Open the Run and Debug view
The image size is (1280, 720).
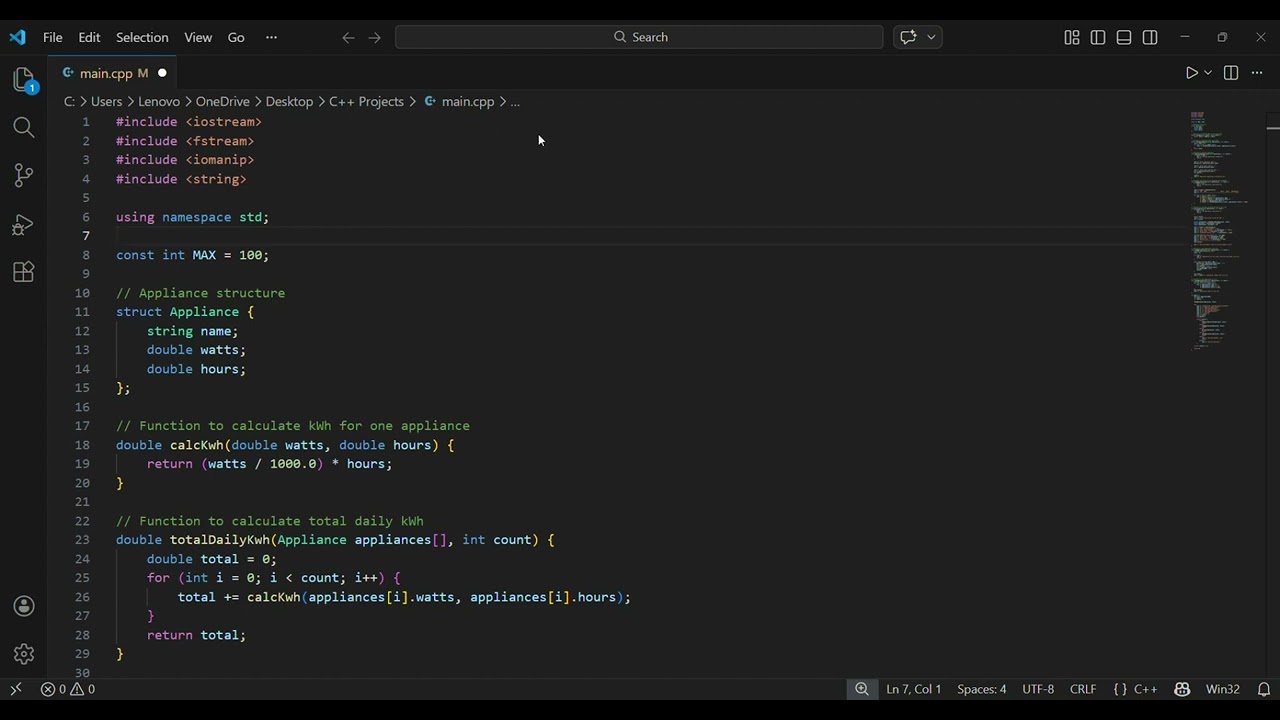pos(24,224)
